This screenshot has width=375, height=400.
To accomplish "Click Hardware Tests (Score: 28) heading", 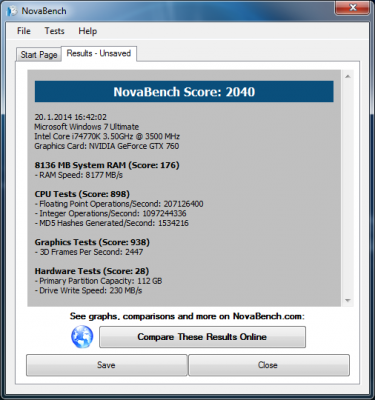I will [x=92, y=271].
